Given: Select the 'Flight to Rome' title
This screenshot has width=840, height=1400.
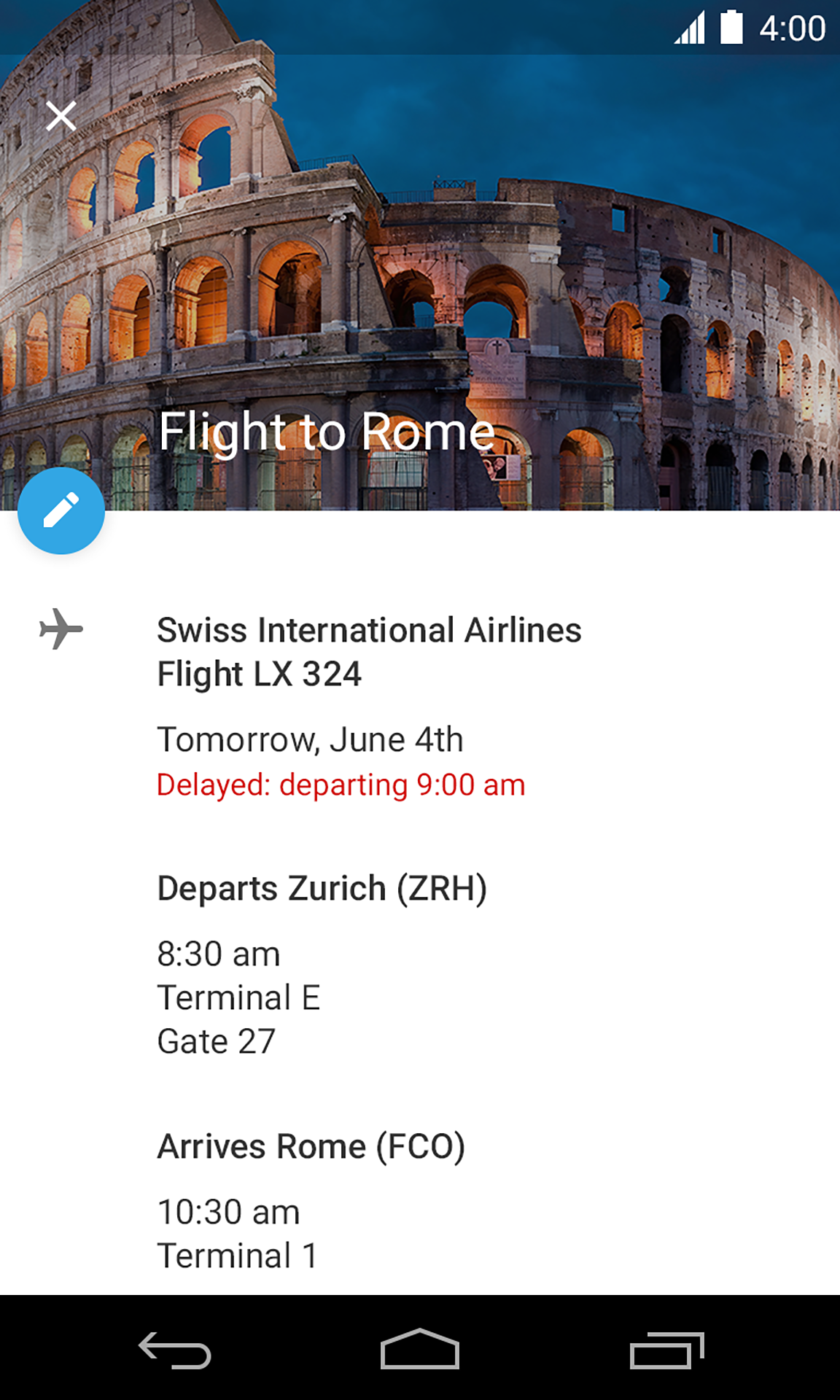Looking at the screenshot, I should 327,432.
